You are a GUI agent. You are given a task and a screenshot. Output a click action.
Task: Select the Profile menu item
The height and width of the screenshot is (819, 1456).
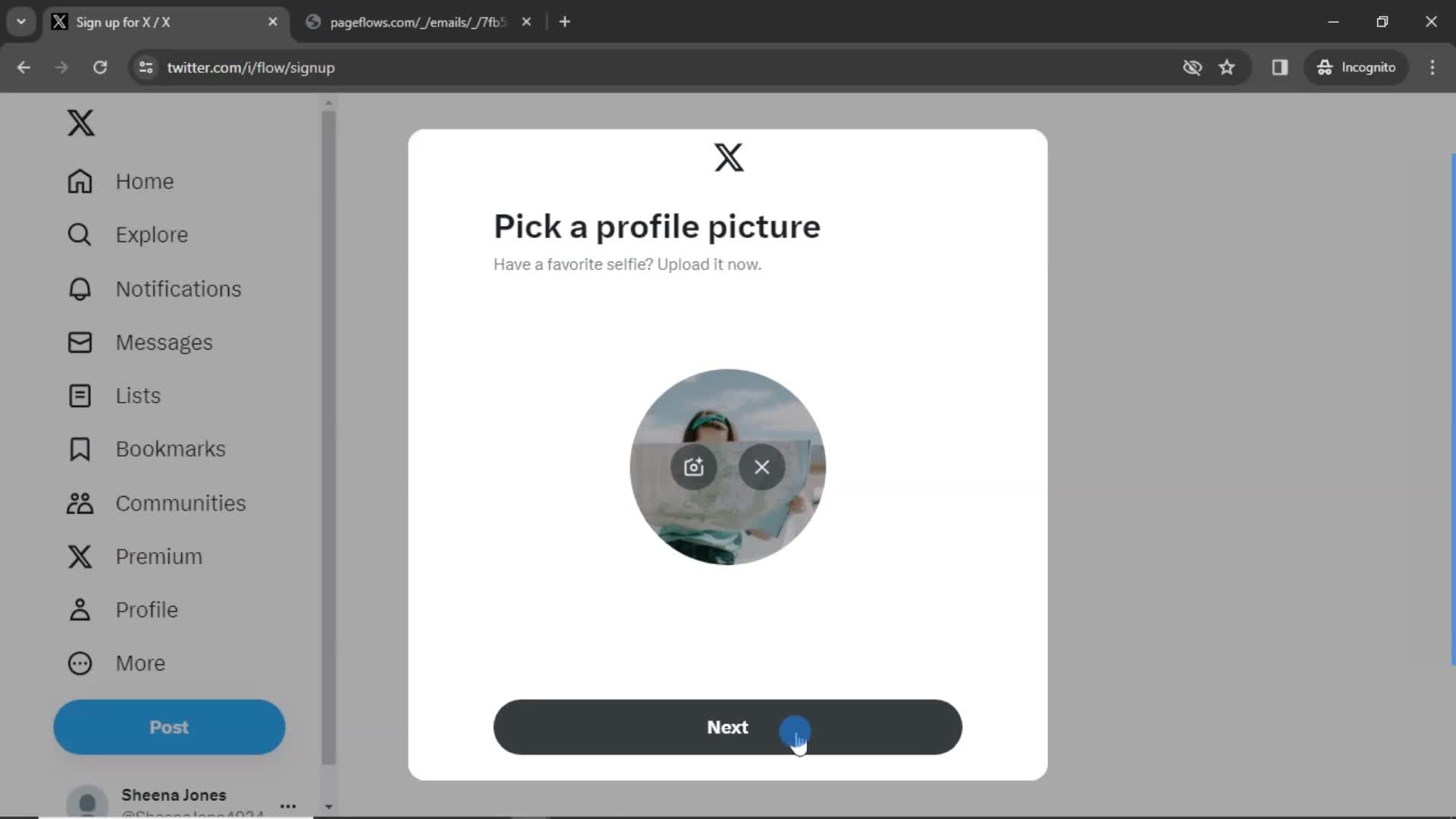coord(147,610)
